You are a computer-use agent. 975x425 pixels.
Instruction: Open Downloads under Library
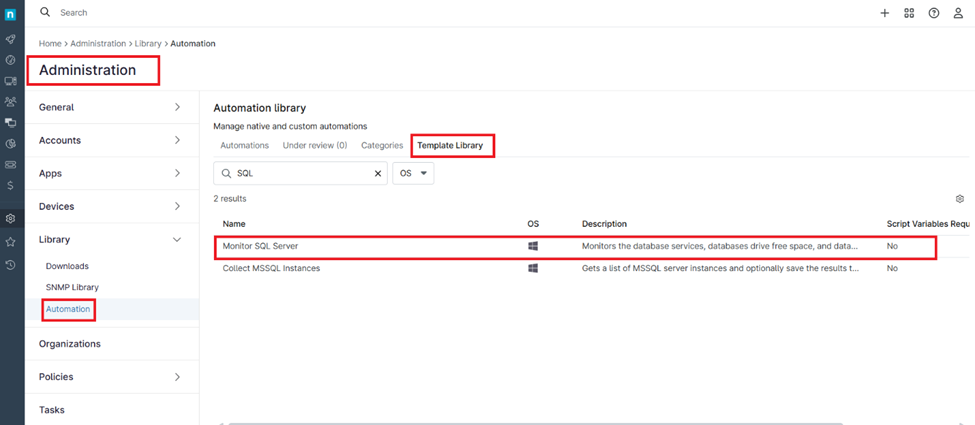click(67, 266)
